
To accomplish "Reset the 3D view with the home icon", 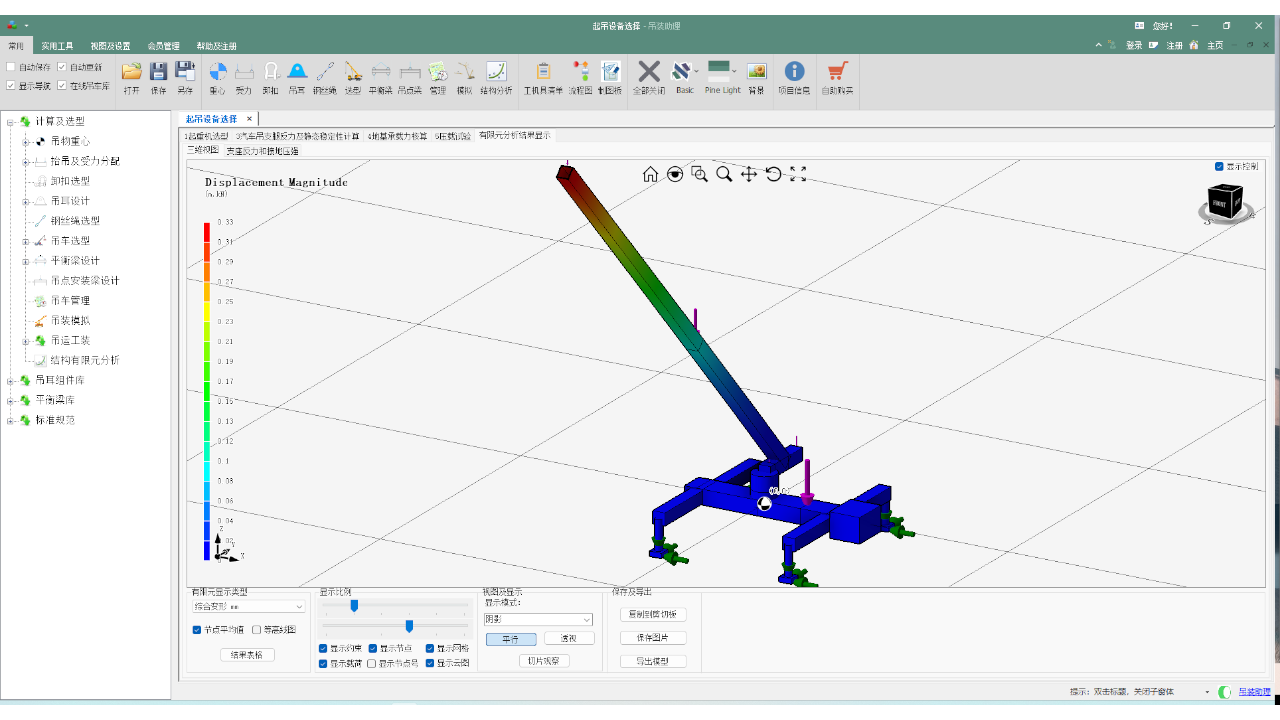I will coord(650,174).
